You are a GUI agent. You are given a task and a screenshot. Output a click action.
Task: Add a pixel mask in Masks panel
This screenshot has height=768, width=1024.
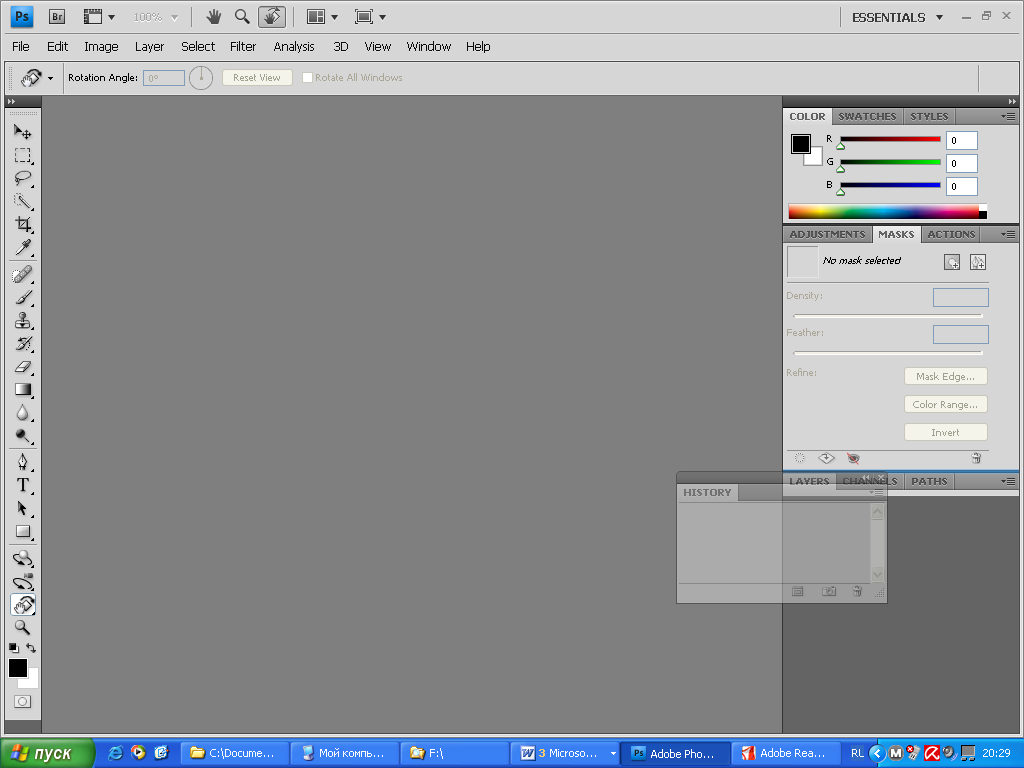pyautogui.click(x=952, y=262)
